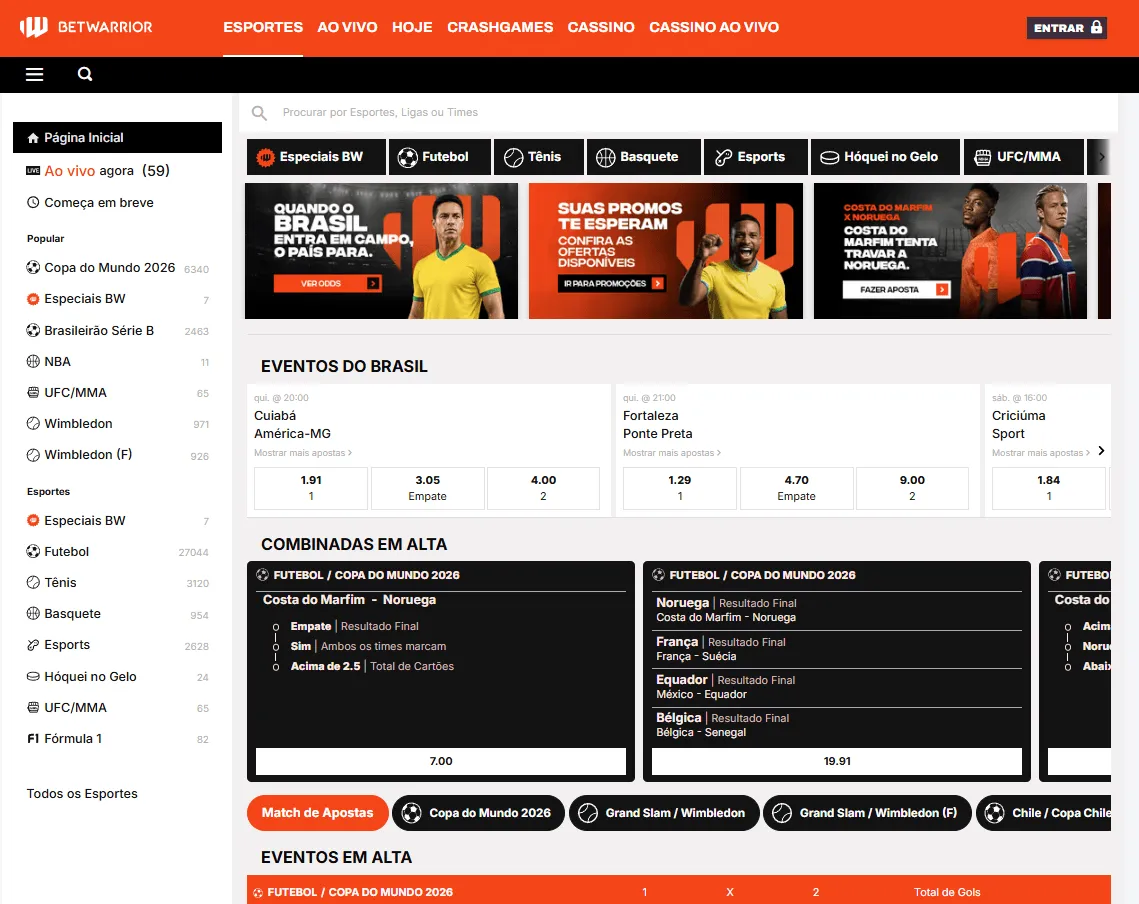1139x904 pixels.
Task: Click Ver Odds on Brasil banner
Action: (x=327, y=283)
